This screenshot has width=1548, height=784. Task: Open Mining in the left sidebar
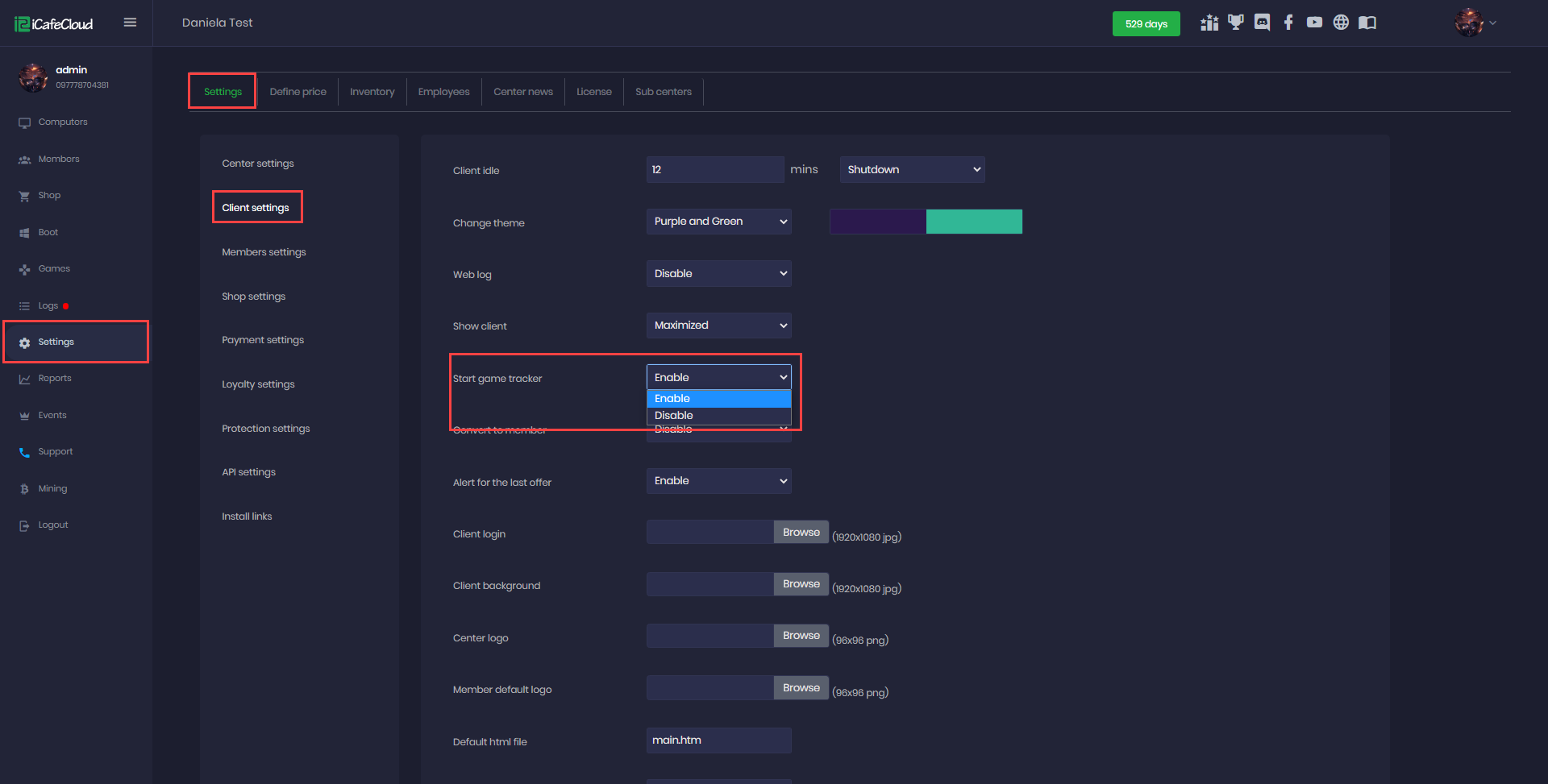pyautogui.click(x=52, y=488)
